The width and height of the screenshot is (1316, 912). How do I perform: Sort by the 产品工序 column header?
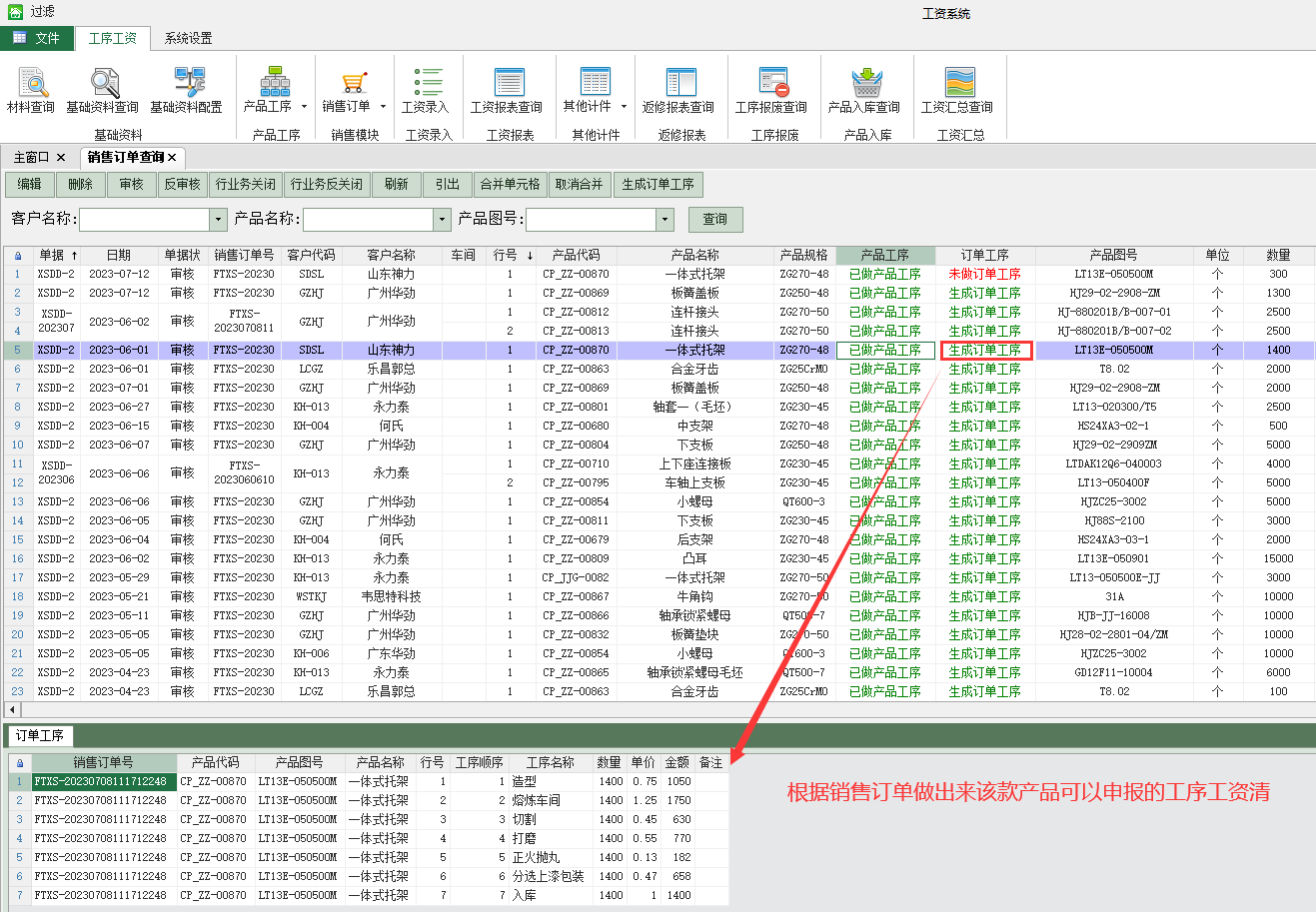pyautogui.click(x=885, y=256)
